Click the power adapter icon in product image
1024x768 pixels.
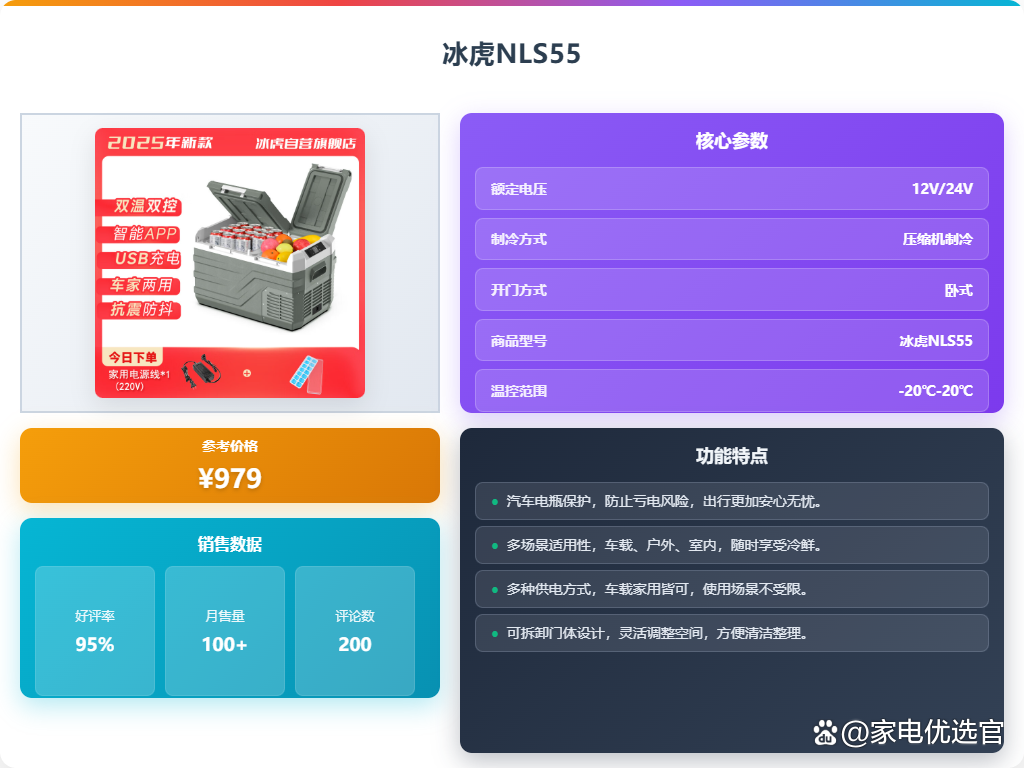[x=201, y=372]
